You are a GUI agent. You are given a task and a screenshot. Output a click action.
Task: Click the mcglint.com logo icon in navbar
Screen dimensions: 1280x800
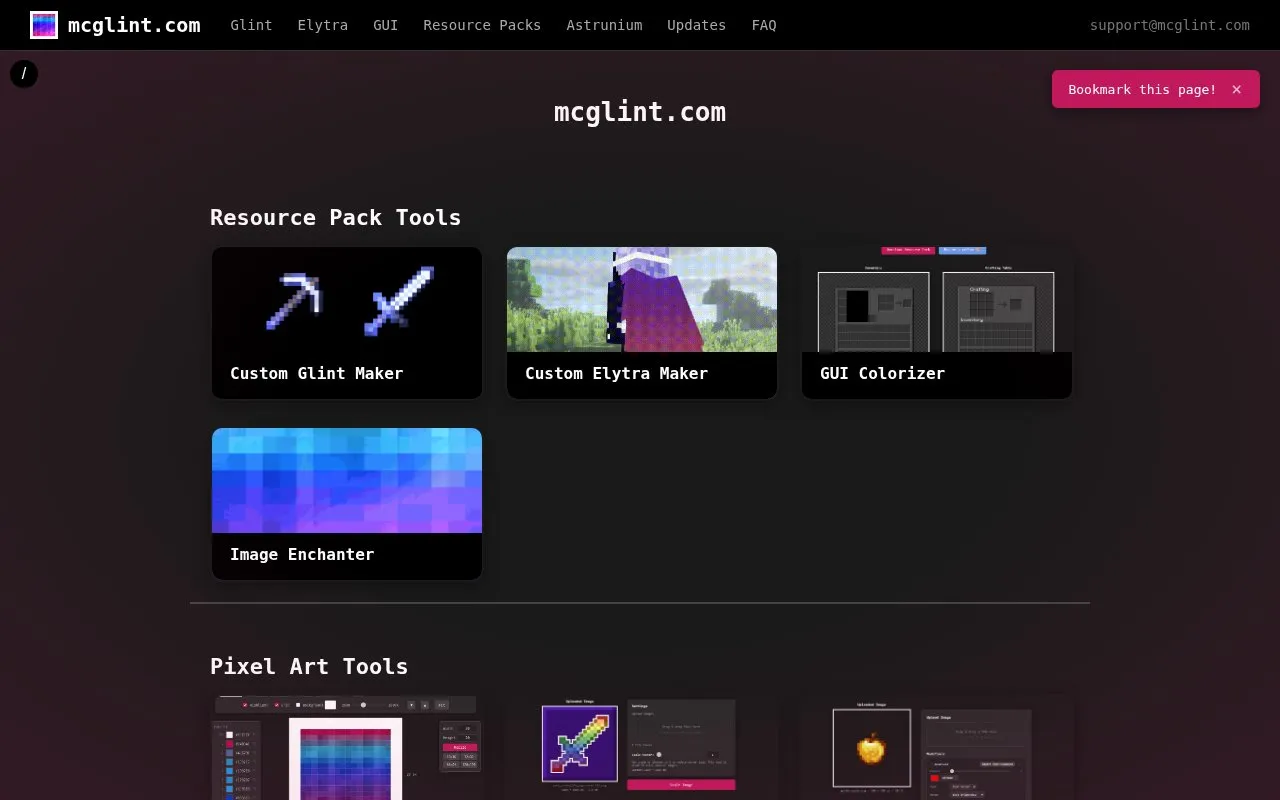click(44, 25)
